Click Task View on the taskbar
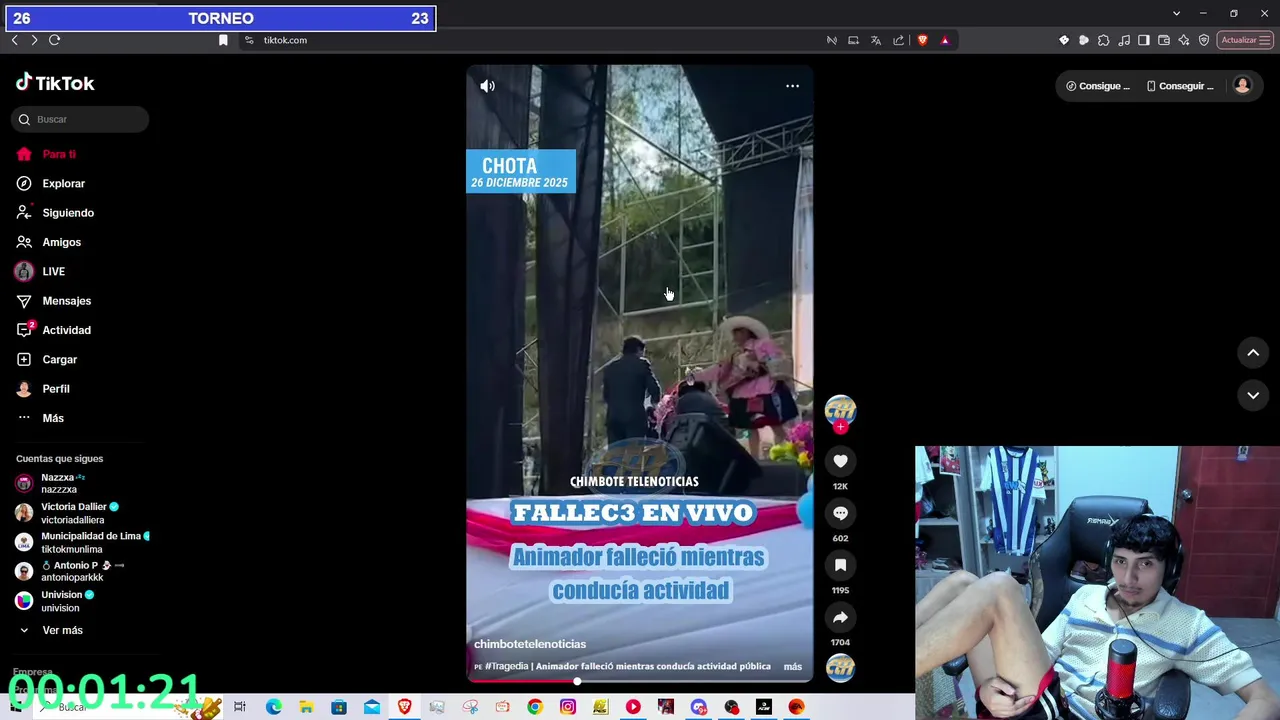 coord(240,707)
